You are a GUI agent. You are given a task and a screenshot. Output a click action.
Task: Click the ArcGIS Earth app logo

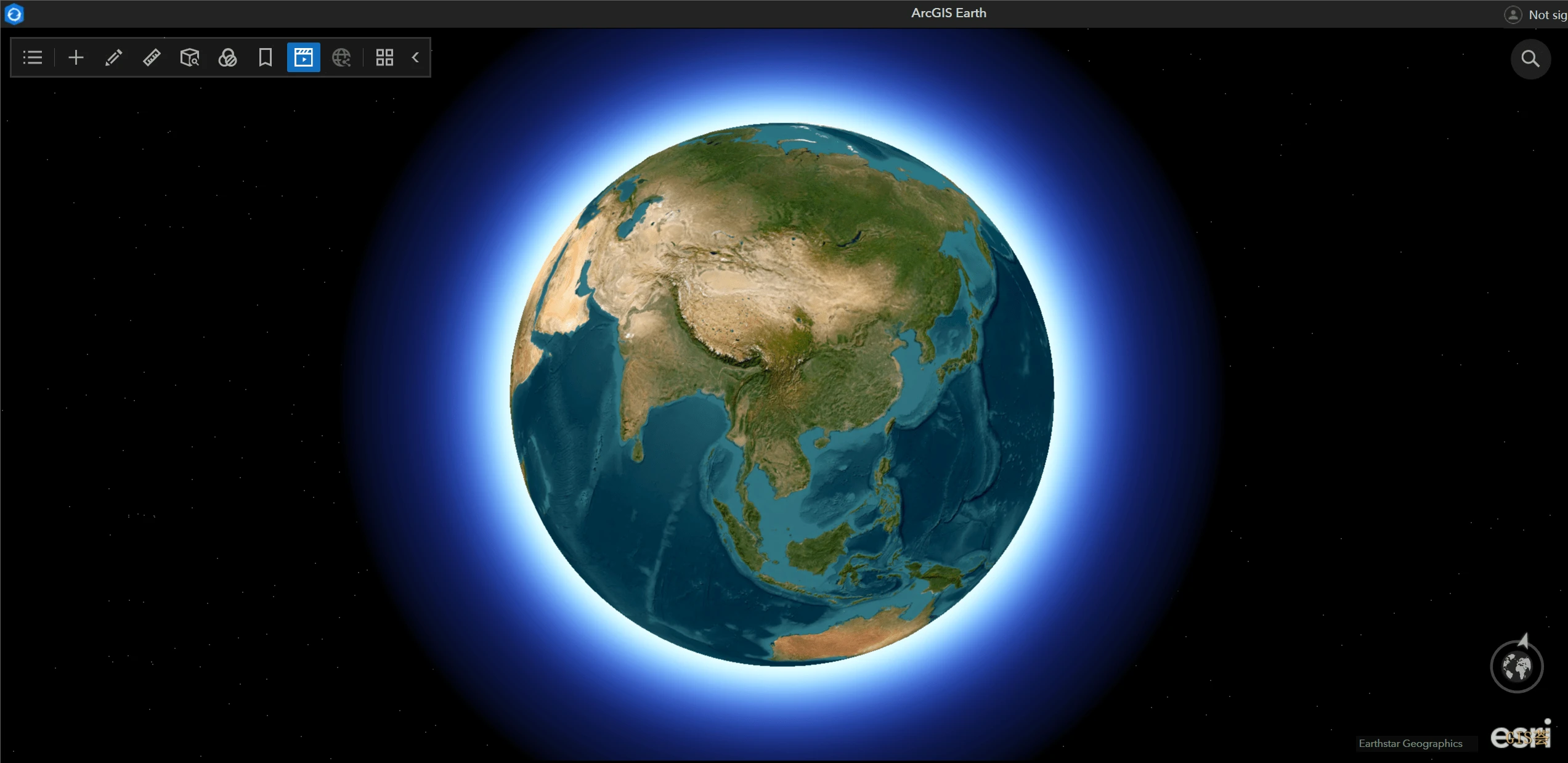(14, 14)
